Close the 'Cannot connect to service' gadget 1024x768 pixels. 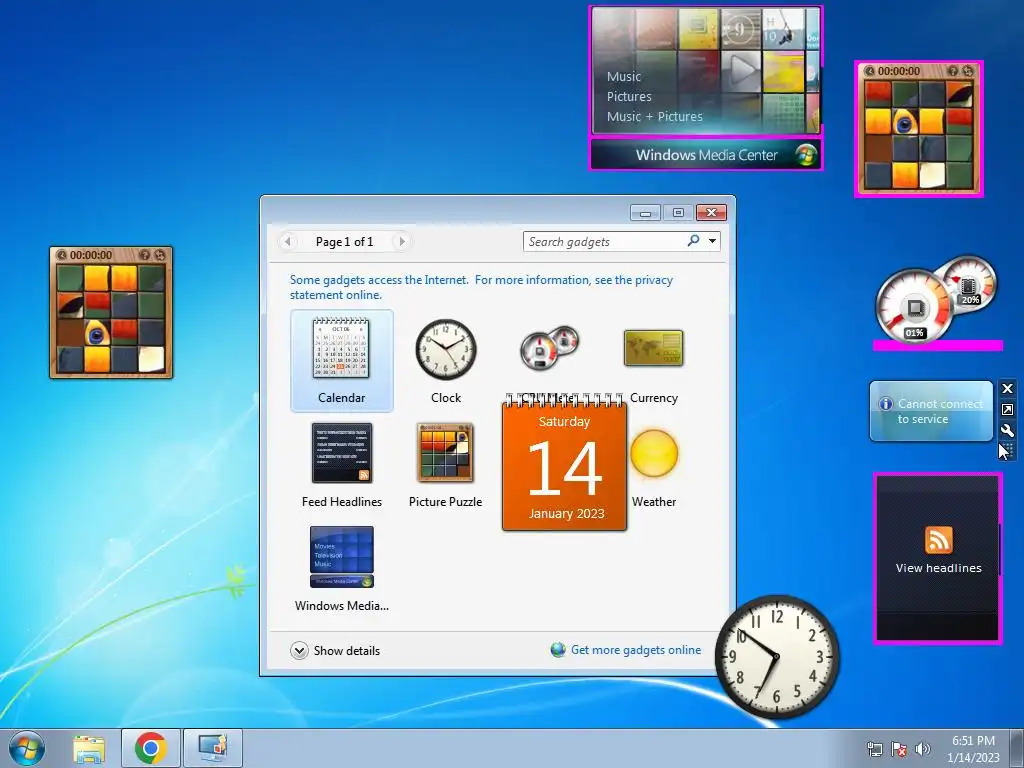coord(1007,389)
